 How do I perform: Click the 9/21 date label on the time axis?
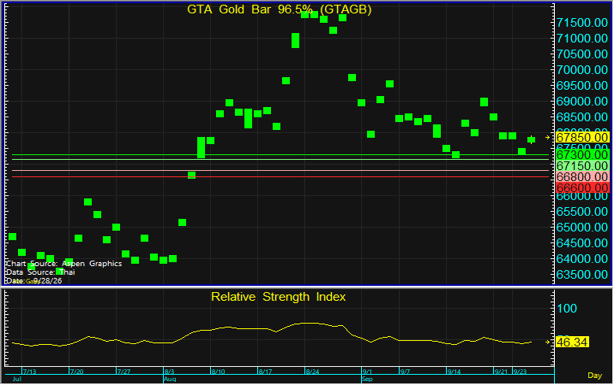tap(501, 371)
